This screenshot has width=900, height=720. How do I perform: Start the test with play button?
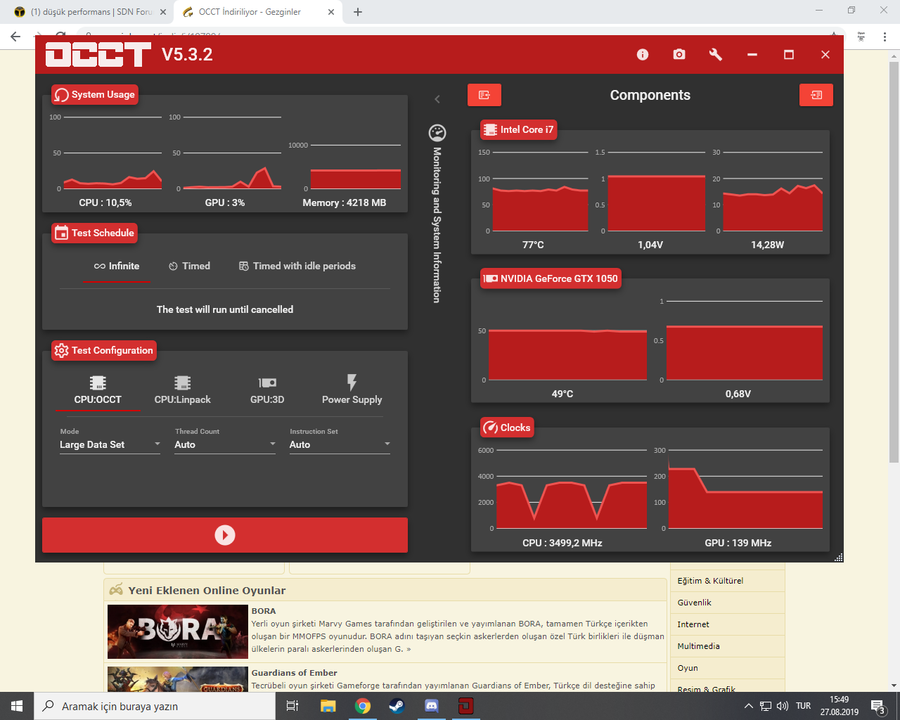(x=225, y=535)
